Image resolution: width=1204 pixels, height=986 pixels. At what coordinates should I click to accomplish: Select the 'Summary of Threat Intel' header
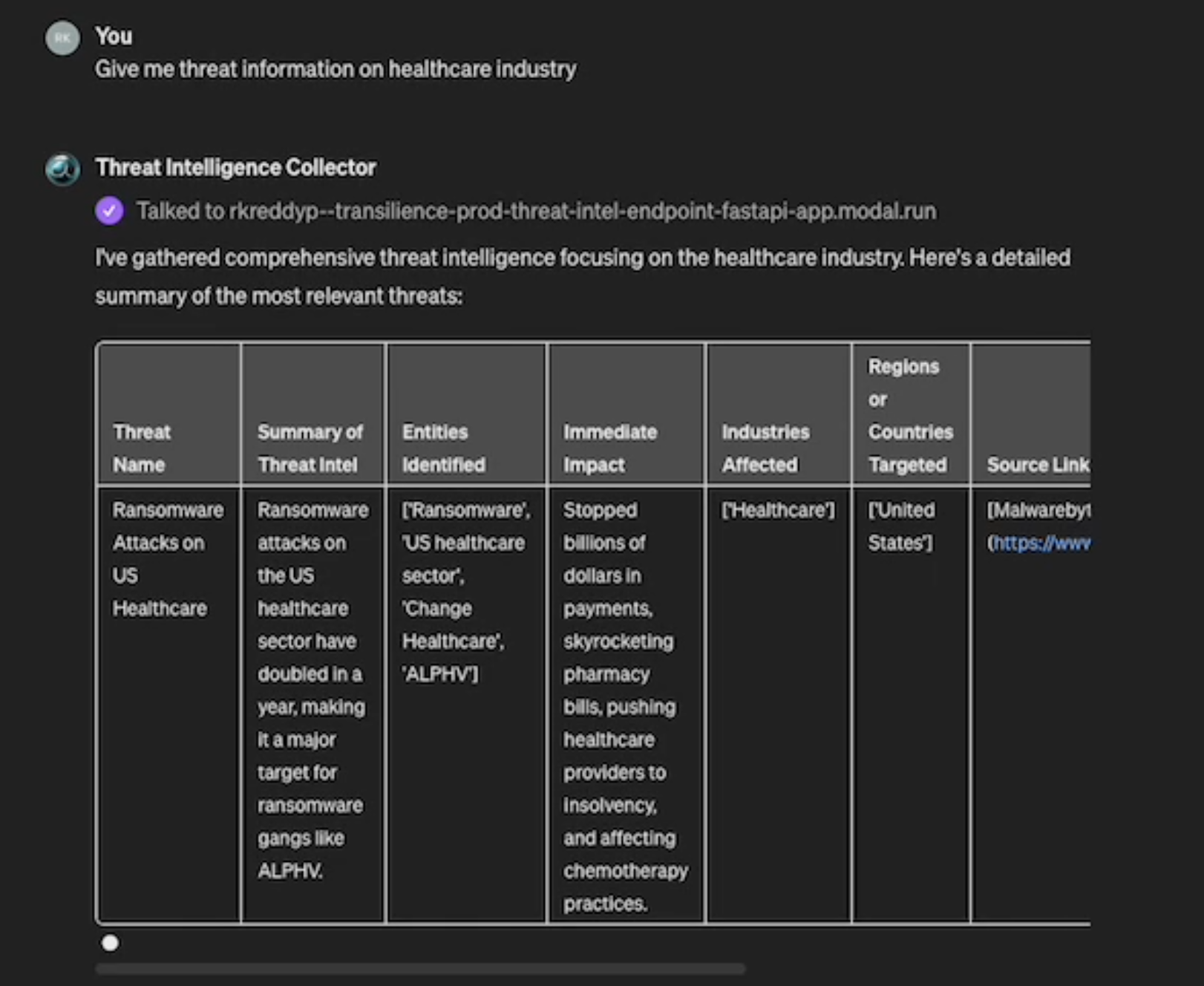313,414
